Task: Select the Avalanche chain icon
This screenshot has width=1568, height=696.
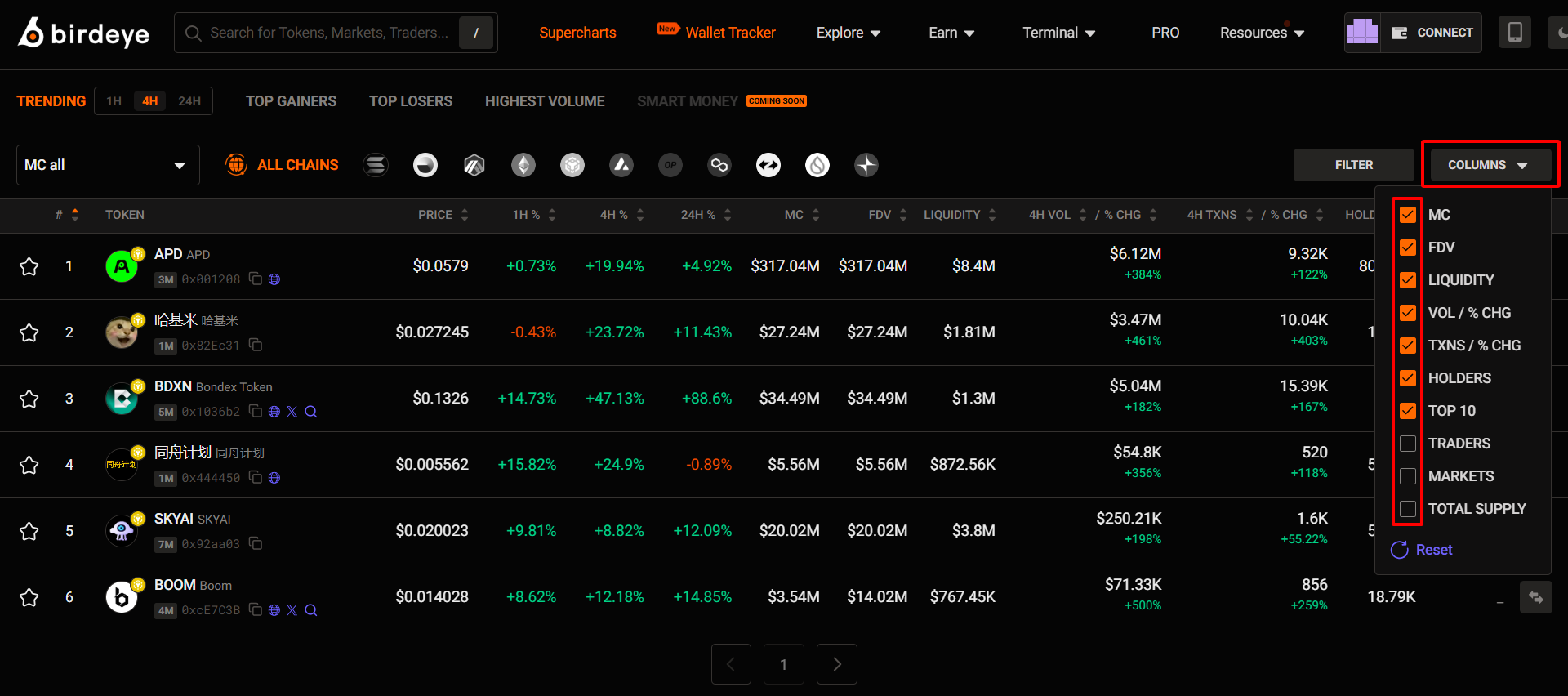Action: [x=621, y=165]
